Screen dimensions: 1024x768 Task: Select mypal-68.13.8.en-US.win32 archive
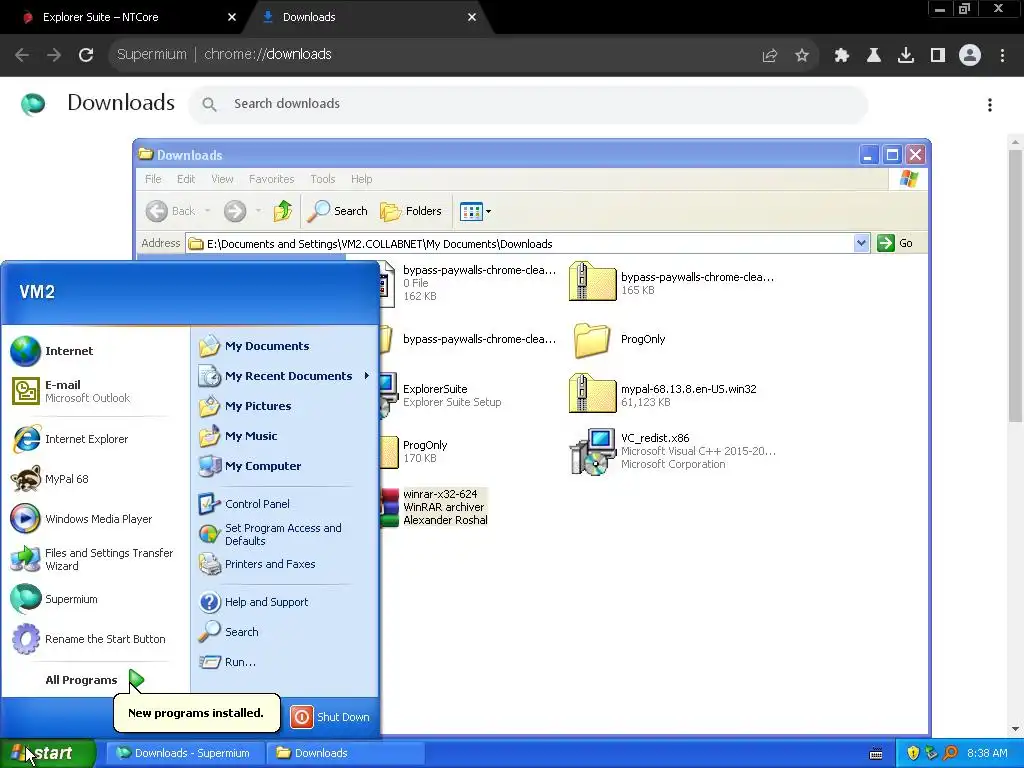tap(664, 394)
